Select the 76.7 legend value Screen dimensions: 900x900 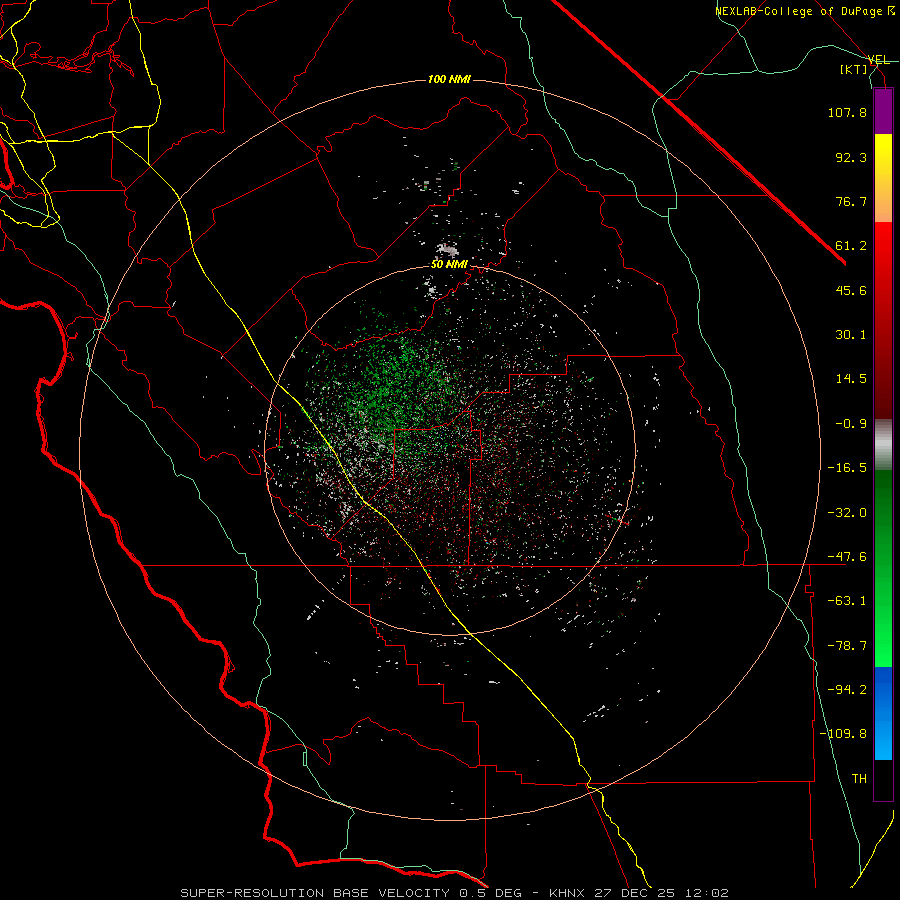coord(851,201)
